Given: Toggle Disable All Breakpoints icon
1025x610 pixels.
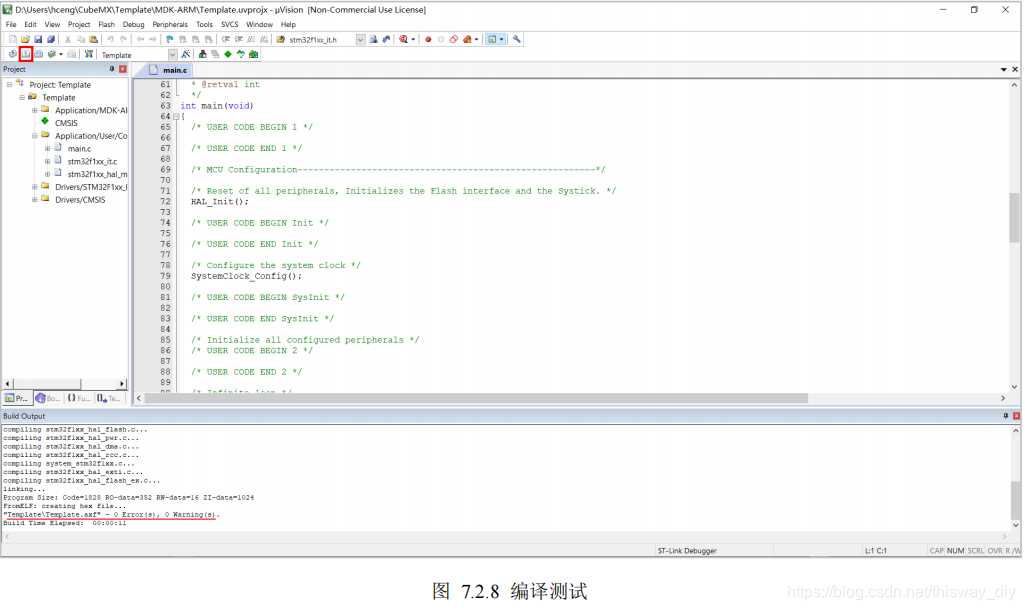Looking at the screenshot, I should pyautogui.click(x=454, y=39).
